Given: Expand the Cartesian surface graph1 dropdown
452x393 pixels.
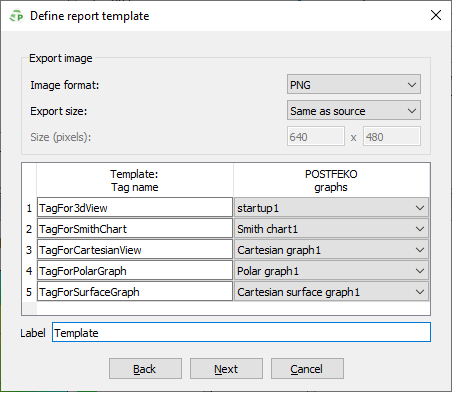Looking at the screenshot, I should tap(331, 292).
